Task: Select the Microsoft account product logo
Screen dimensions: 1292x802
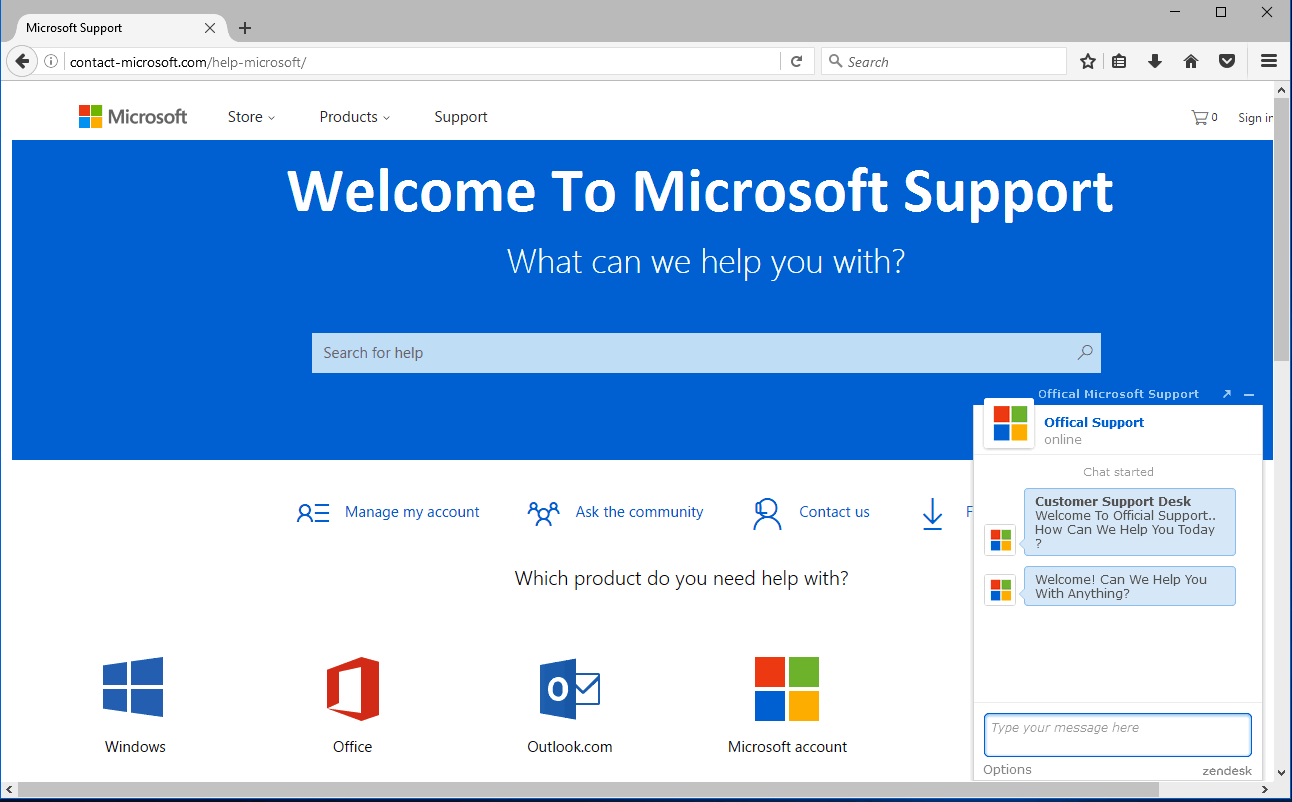Action: pyautogui.click(x=787, y=689)
